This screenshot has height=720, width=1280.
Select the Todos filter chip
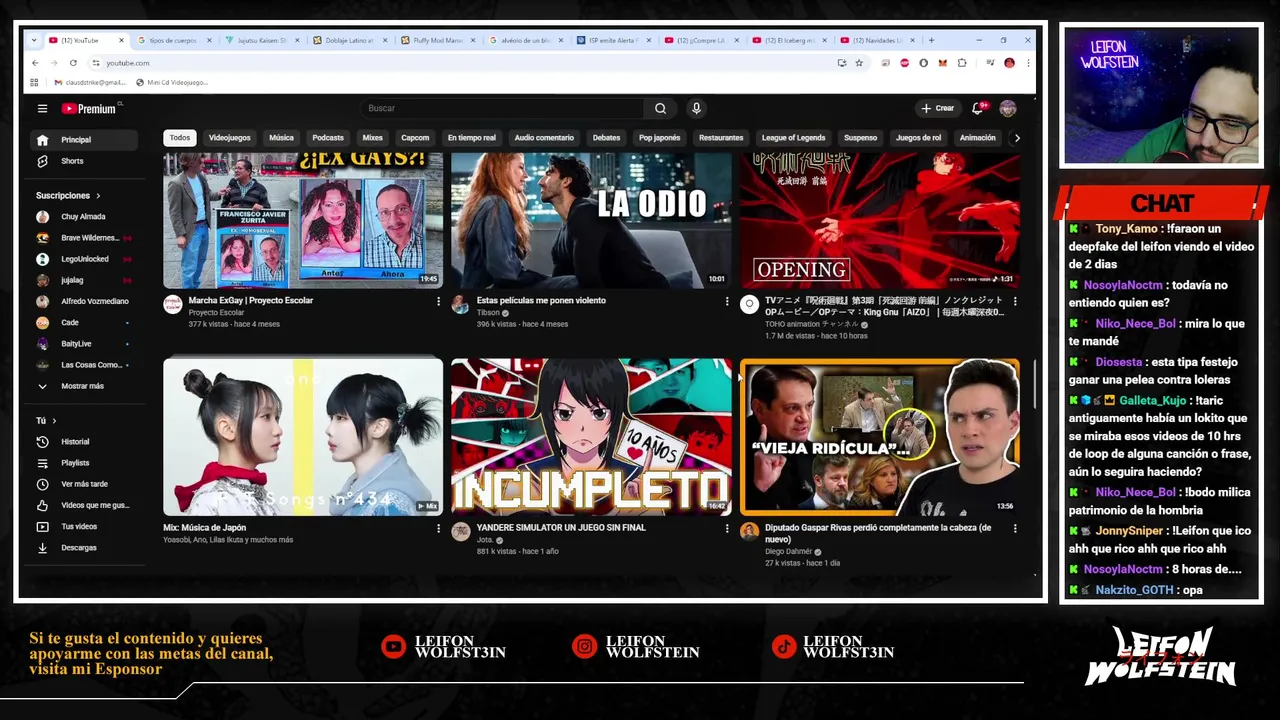pyautogui.click(x=180, y=138)
